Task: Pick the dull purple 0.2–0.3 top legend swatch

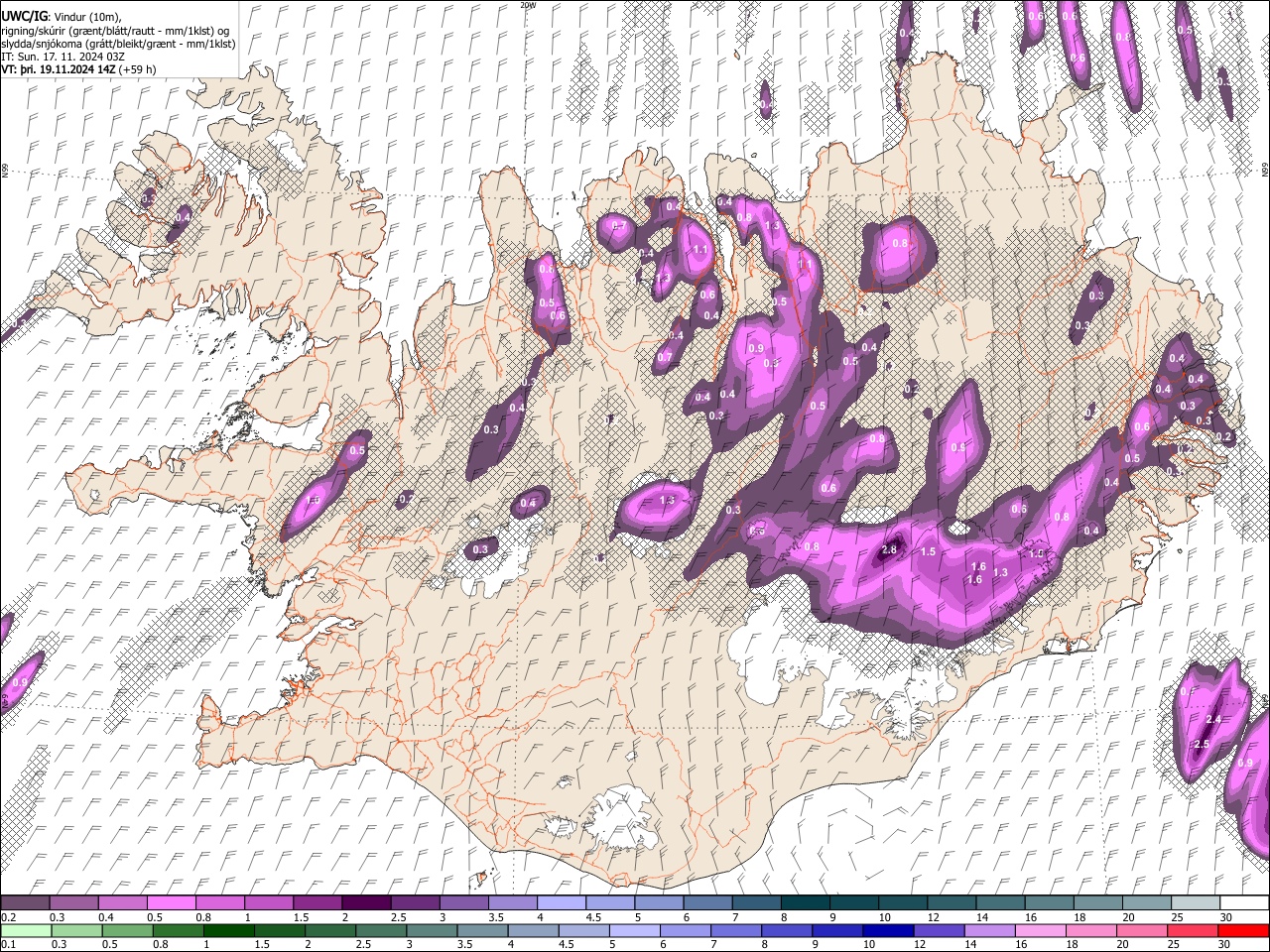Action: pos(25,903)
